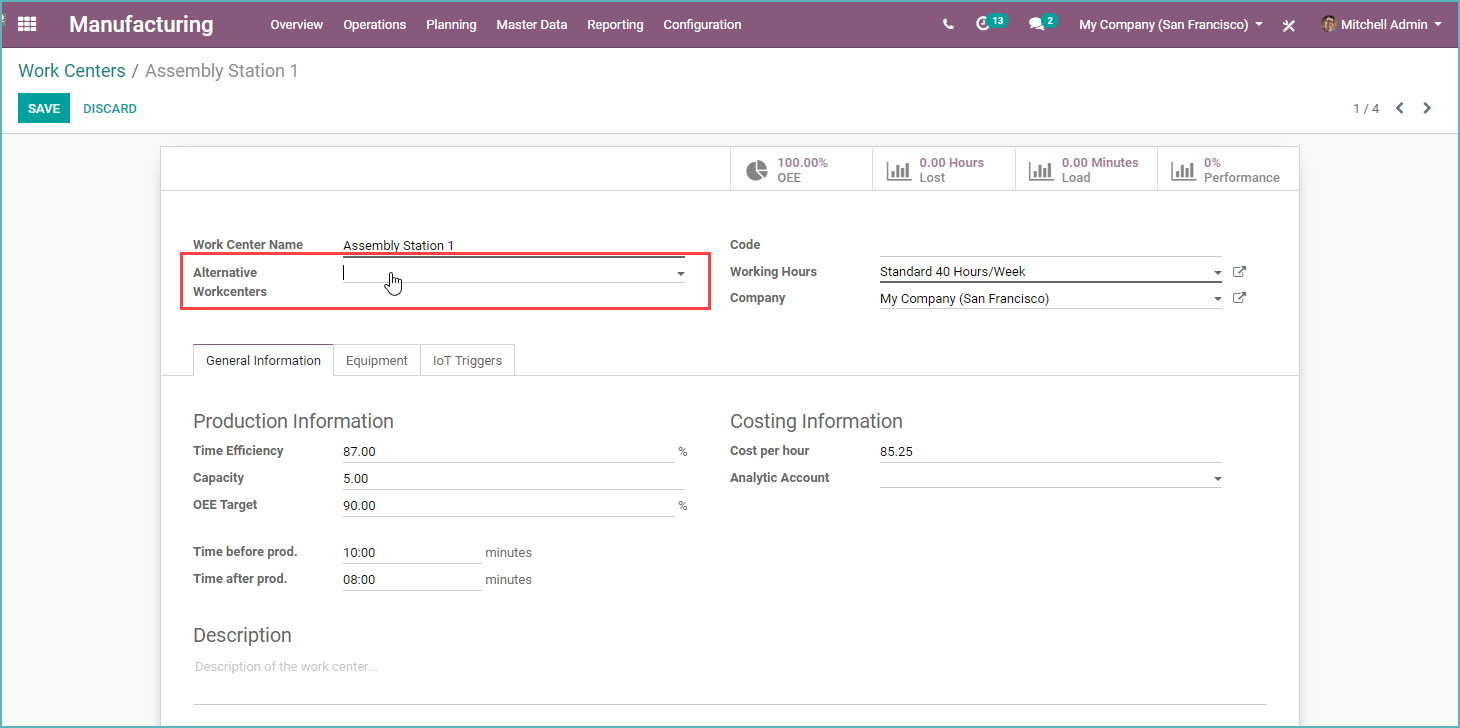Open the Reporting menu
Viewport: 1460px width, 728px height.
[x=615, y=24]
